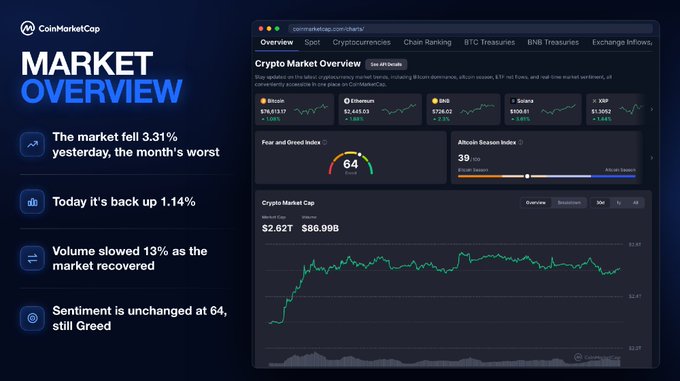Click the Altcoin Season Index slider handle

[x=527, y=176]
